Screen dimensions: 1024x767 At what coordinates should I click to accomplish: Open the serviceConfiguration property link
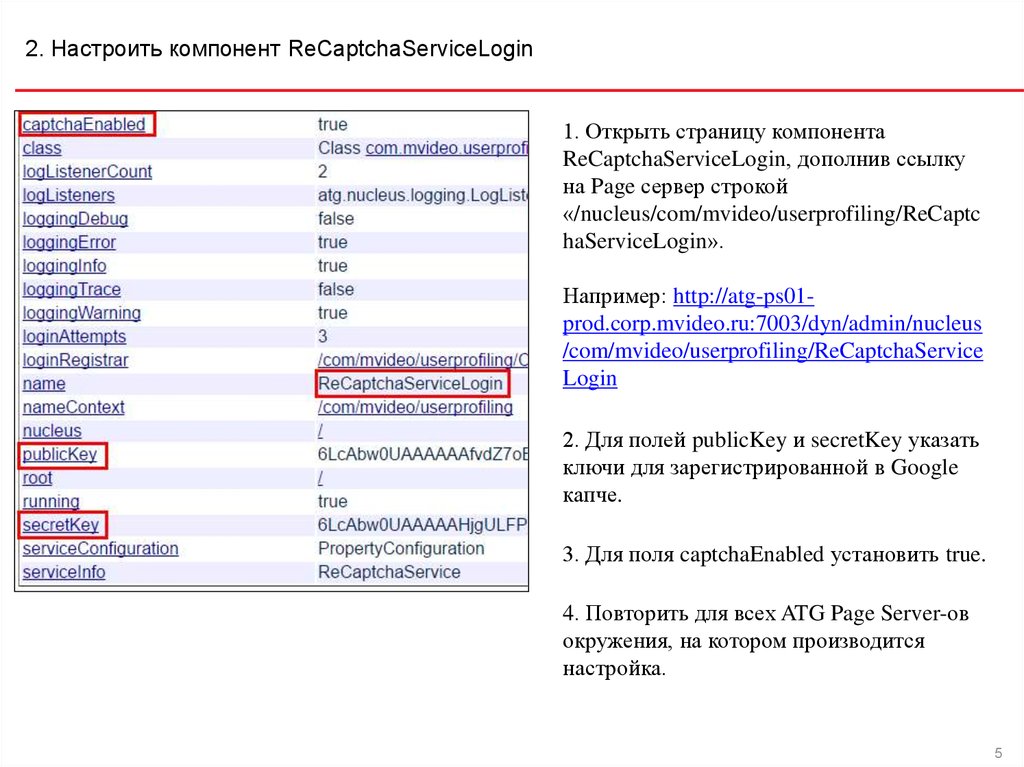pos(100,549)
